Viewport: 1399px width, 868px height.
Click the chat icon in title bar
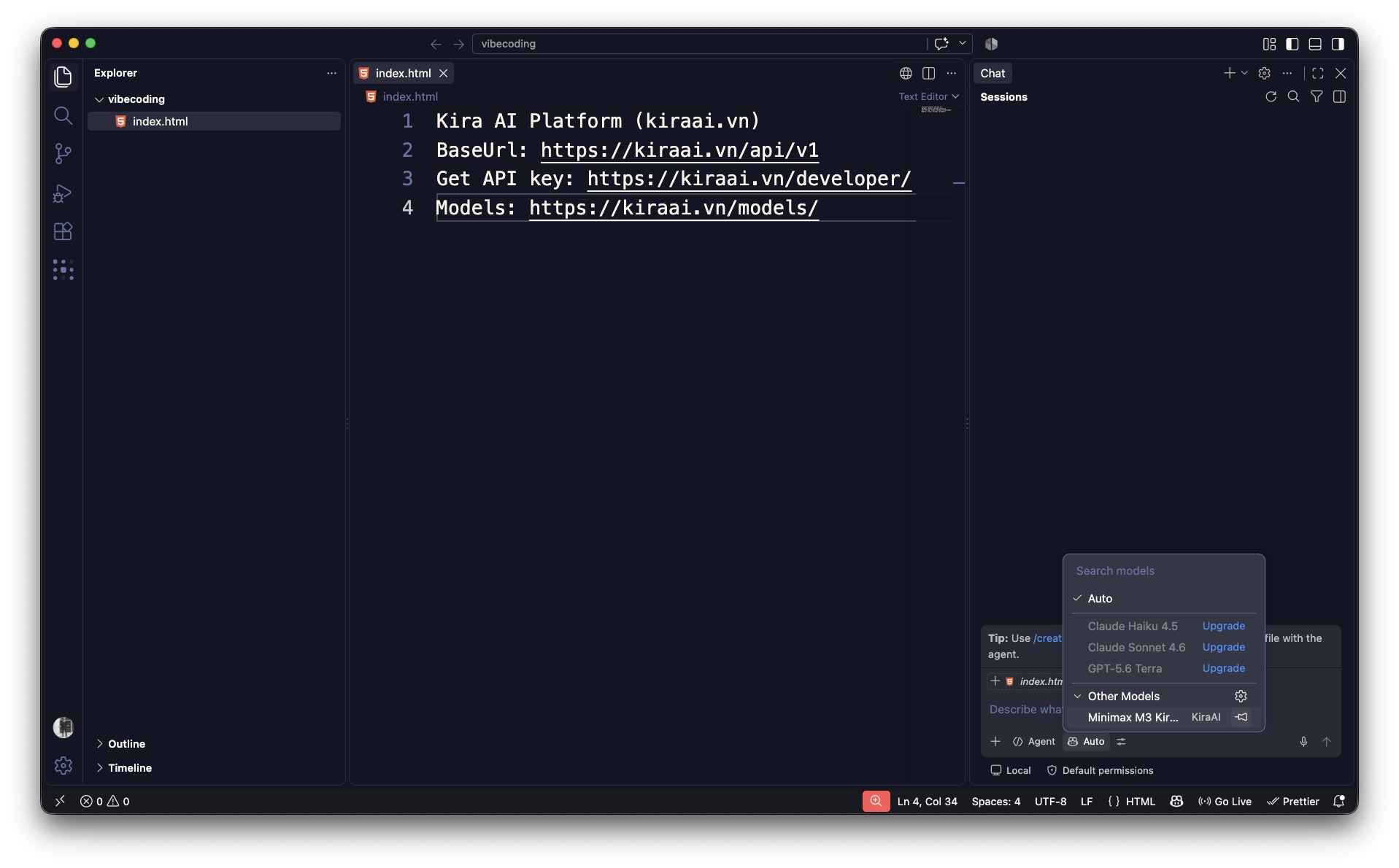[x=941, y=44]
